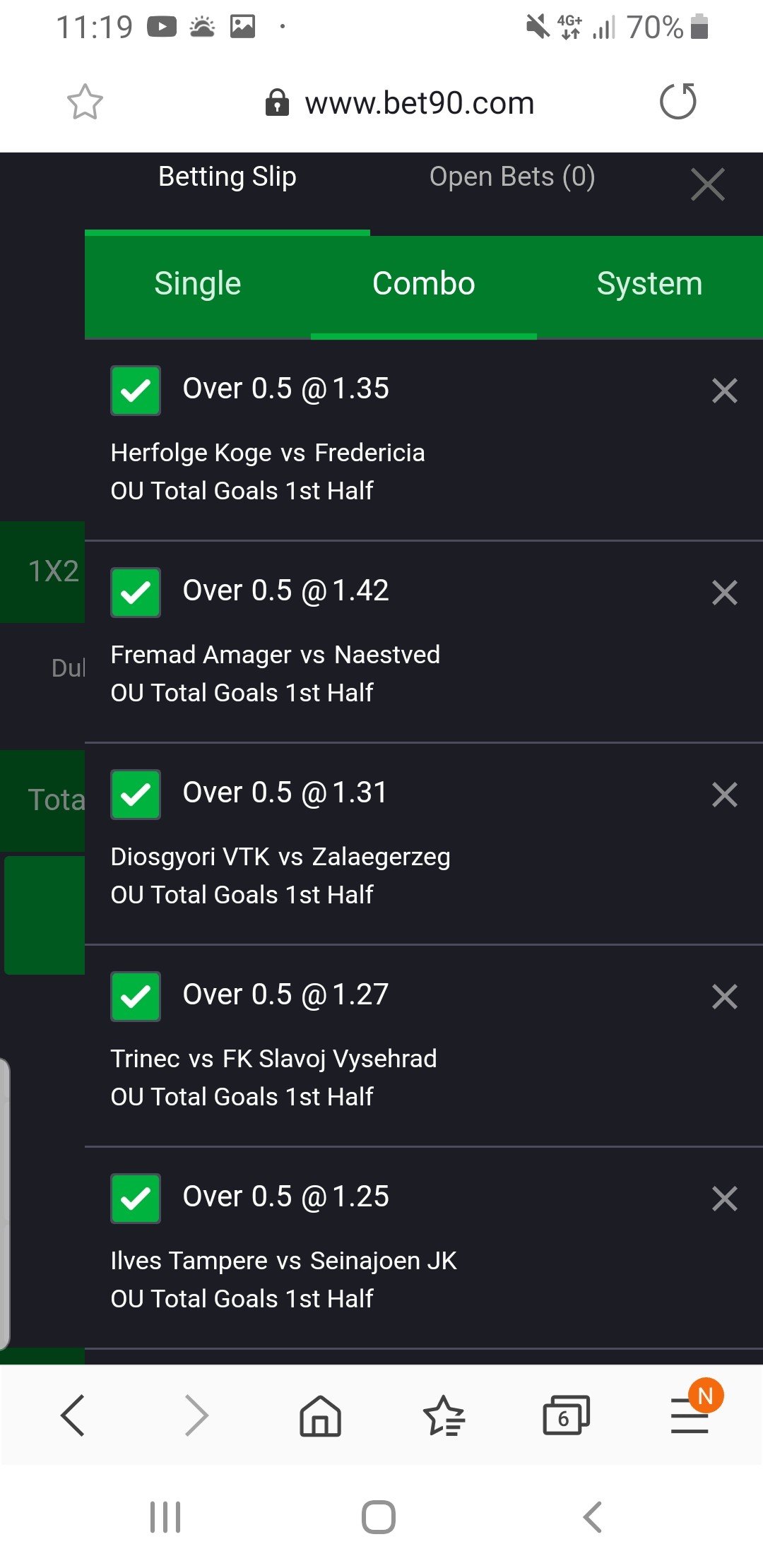Close the betting slip panel
The image size is (763, 1568).
click(708, 185)
